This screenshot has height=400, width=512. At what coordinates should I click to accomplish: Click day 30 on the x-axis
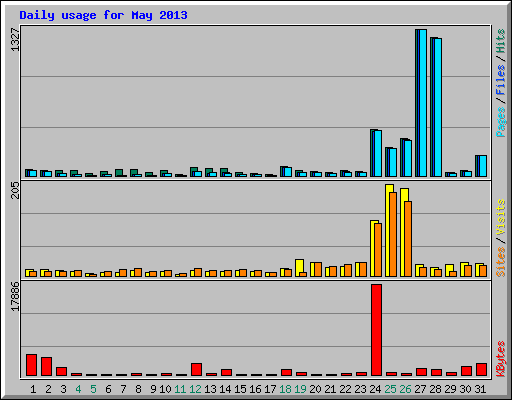465,389
